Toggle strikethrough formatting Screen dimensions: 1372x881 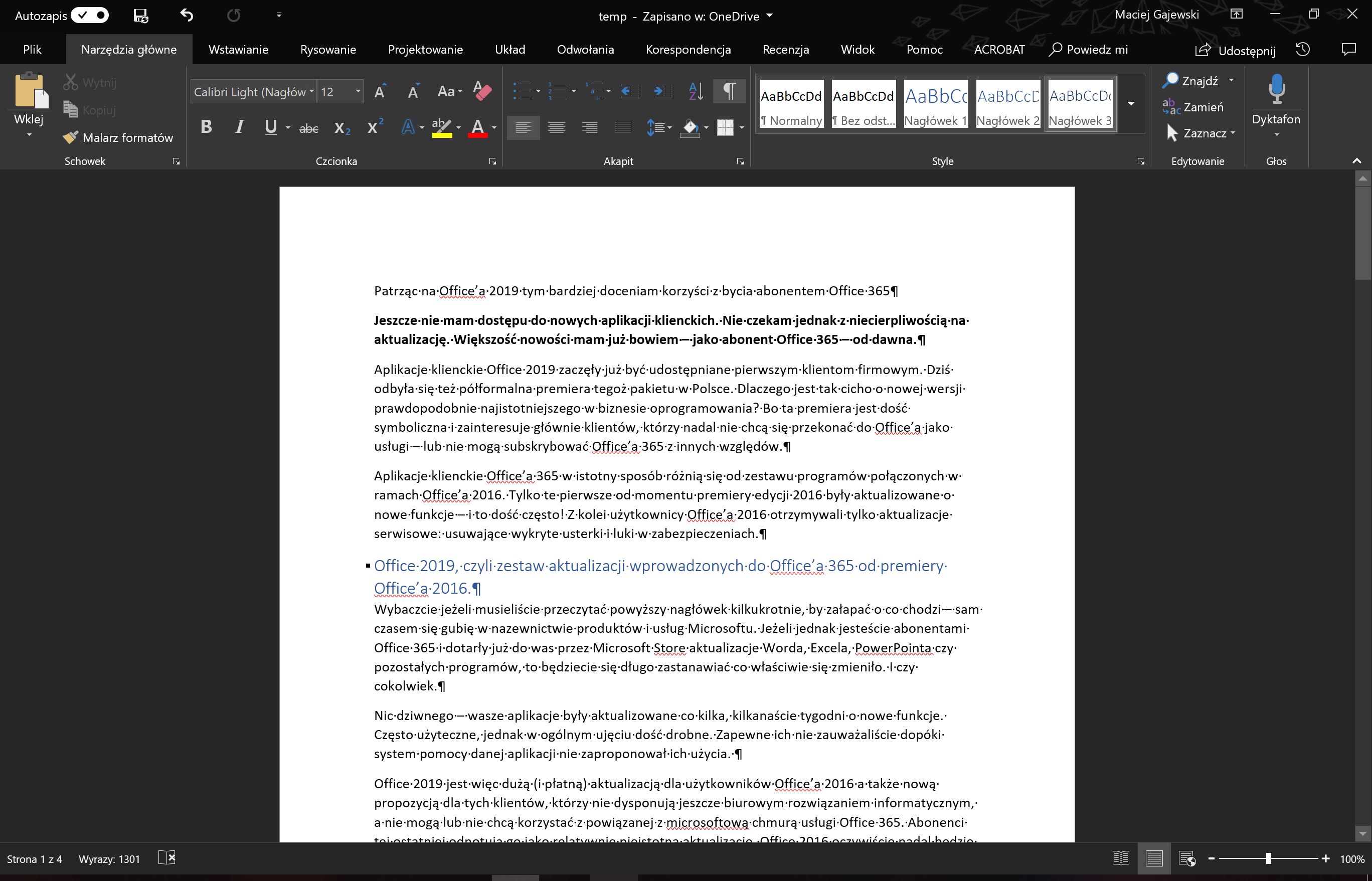309,128
